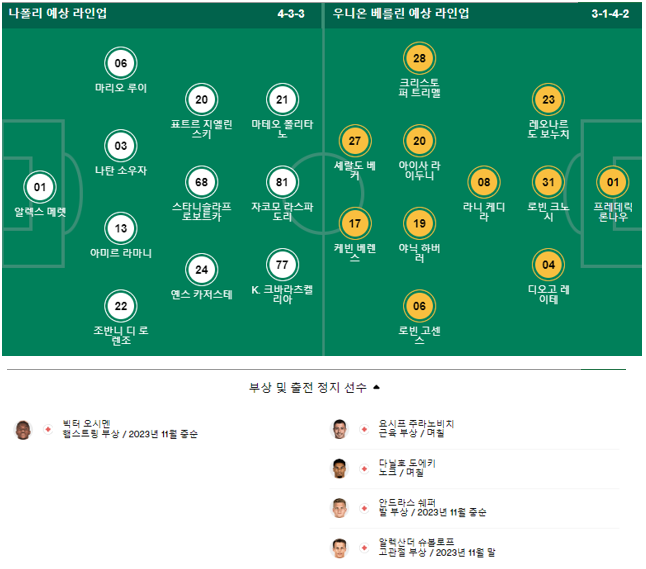
Task: Click player circle number 68 로보트카
Action: pos(201,182)
